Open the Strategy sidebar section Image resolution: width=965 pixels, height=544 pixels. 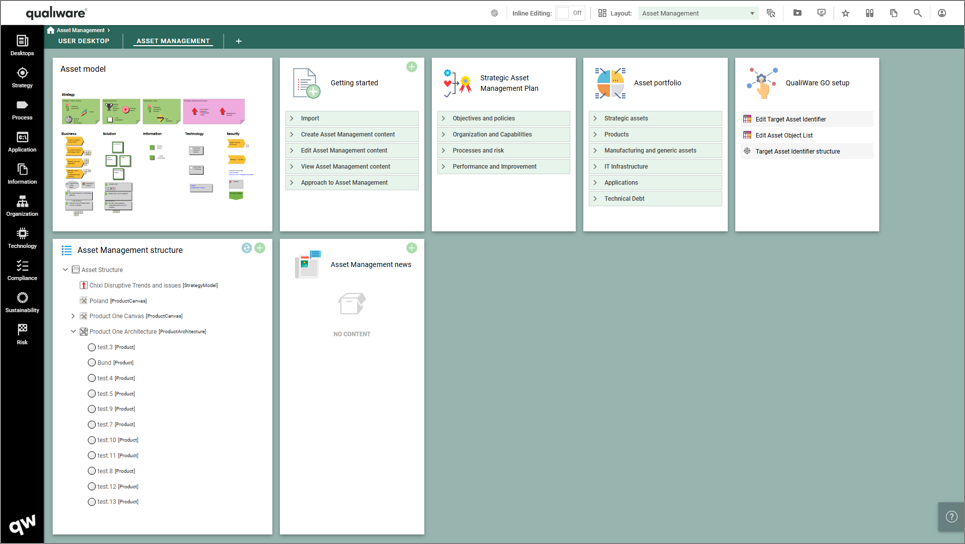pyautogui.click(x=22, y=78)
